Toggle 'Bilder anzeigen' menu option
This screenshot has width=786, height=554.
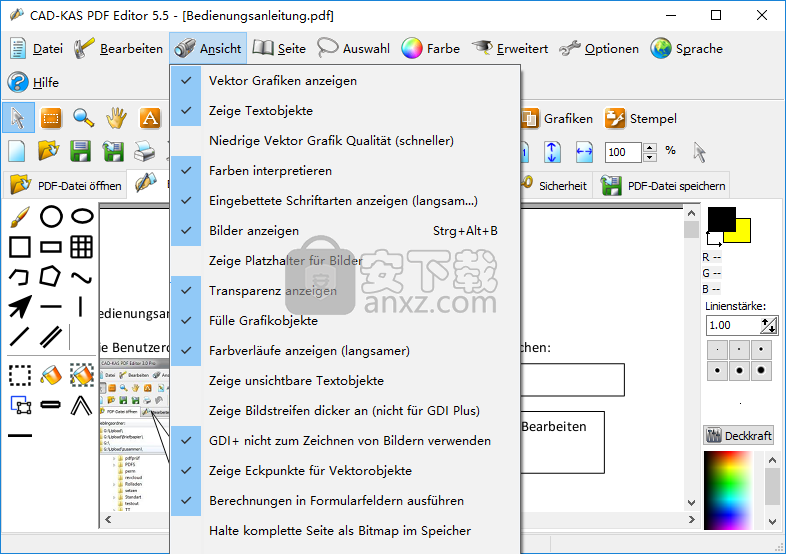[x=345, y=231]
